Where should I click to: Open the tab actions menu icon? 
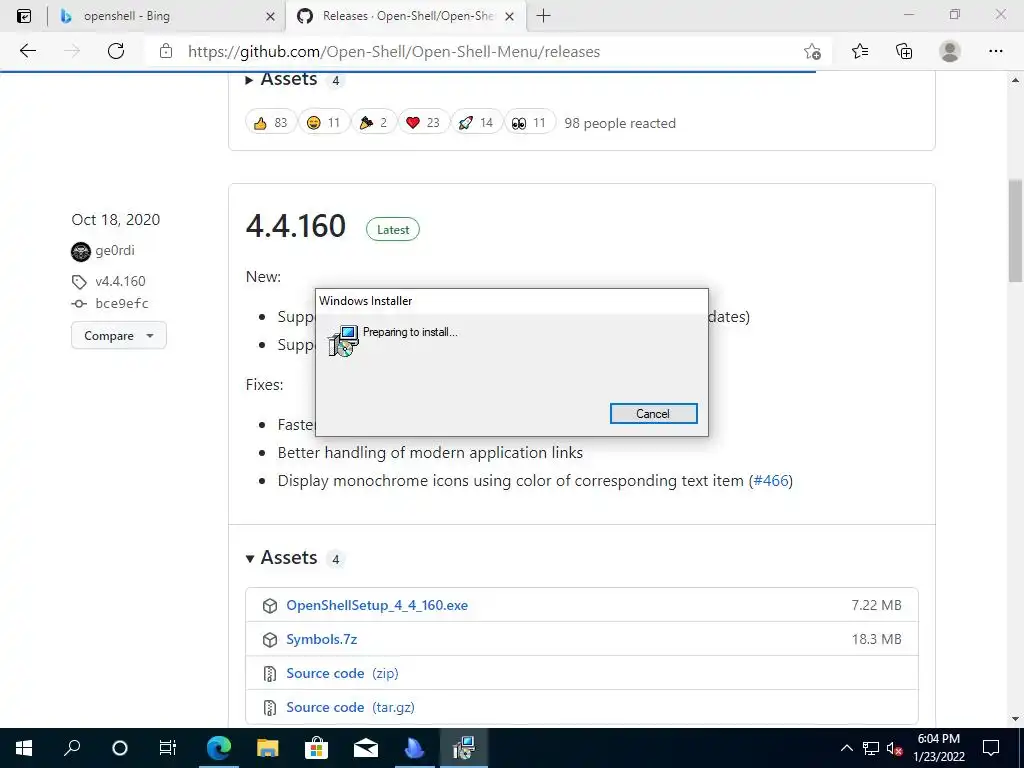click(24, 16)
